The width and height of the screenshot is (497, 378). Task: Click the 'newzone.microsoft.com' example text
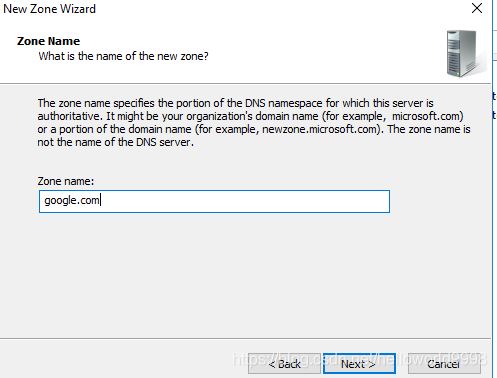pos(319,129)
